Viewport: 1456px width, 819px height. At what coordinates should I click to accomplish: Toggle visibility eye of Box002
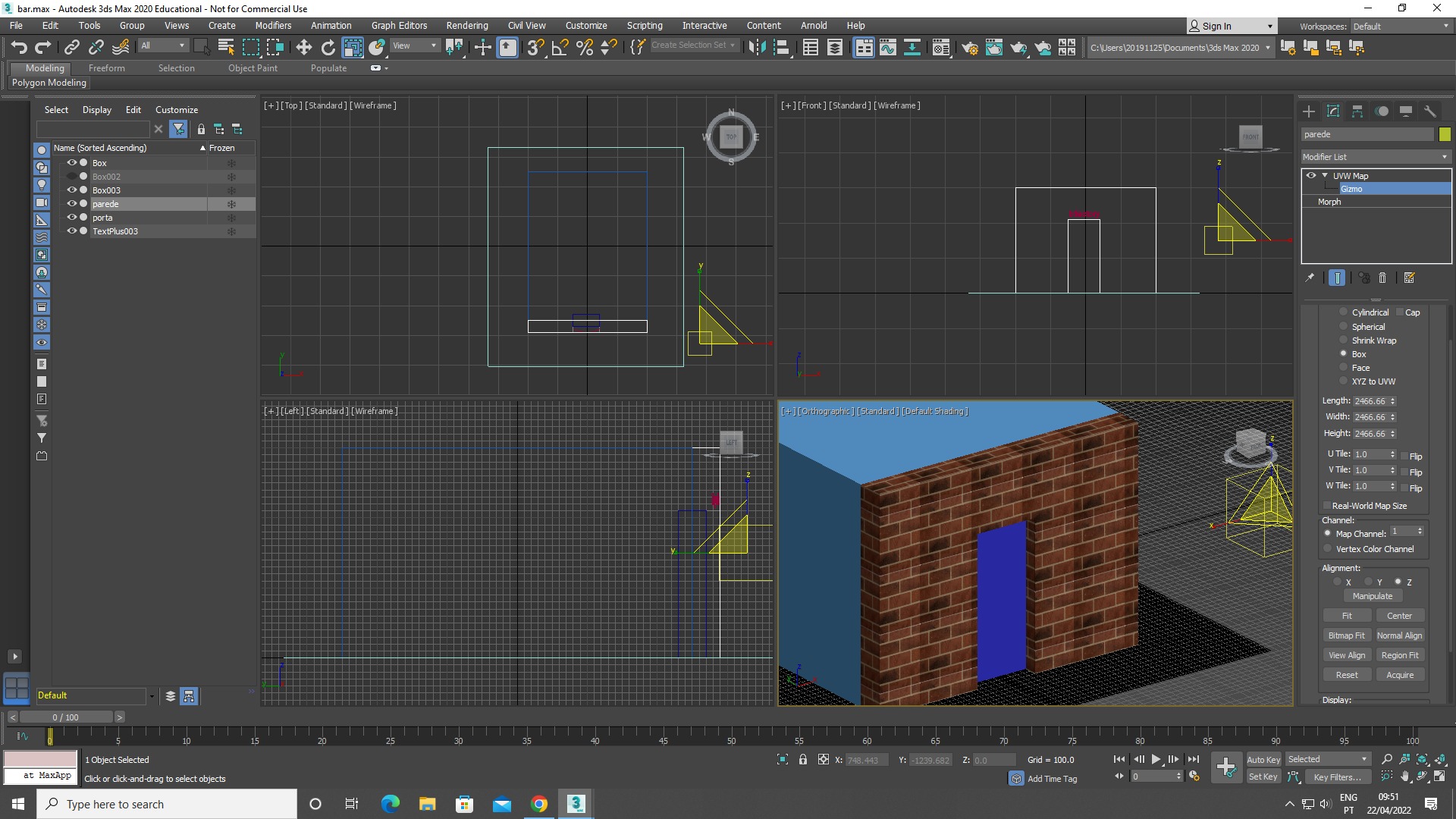click(x=72, y=177)
